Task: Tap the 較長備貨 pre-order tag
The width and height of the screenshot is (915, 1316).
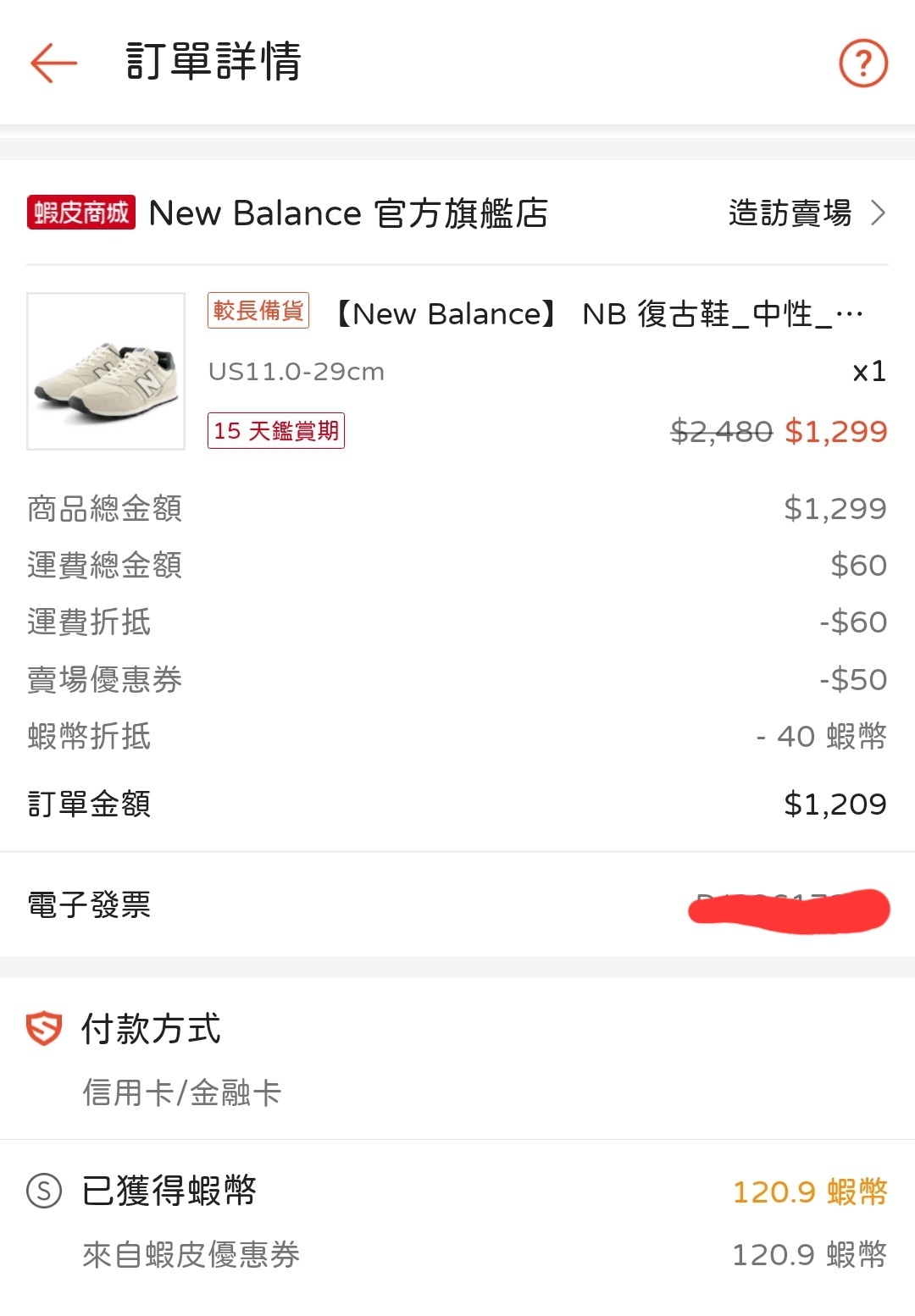Action: pos(258,311)
